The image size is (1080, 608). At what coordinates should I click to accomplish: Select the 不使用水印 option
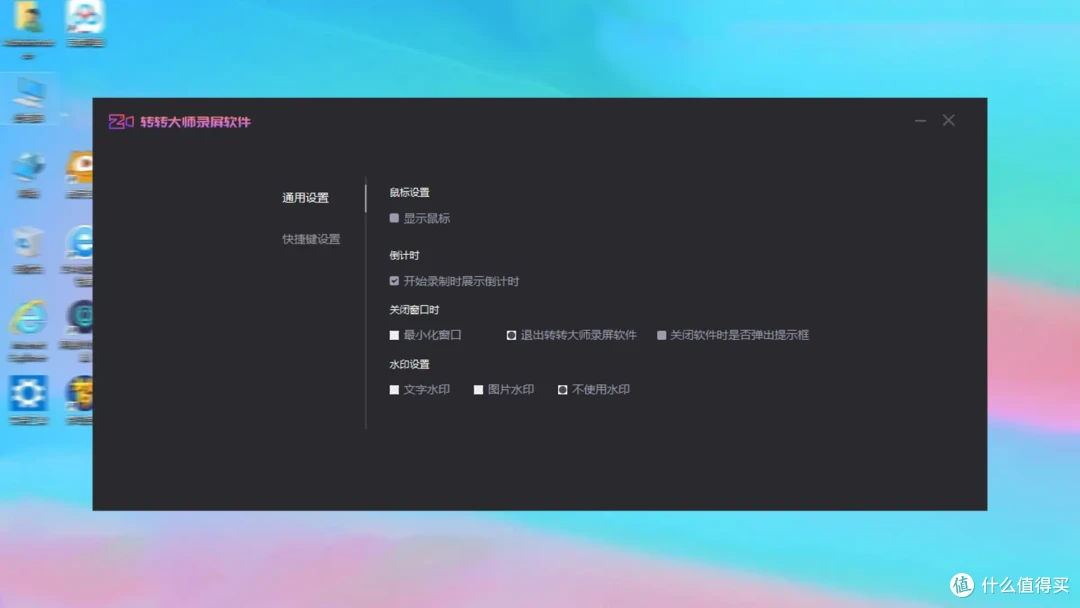tap(562, 390)
